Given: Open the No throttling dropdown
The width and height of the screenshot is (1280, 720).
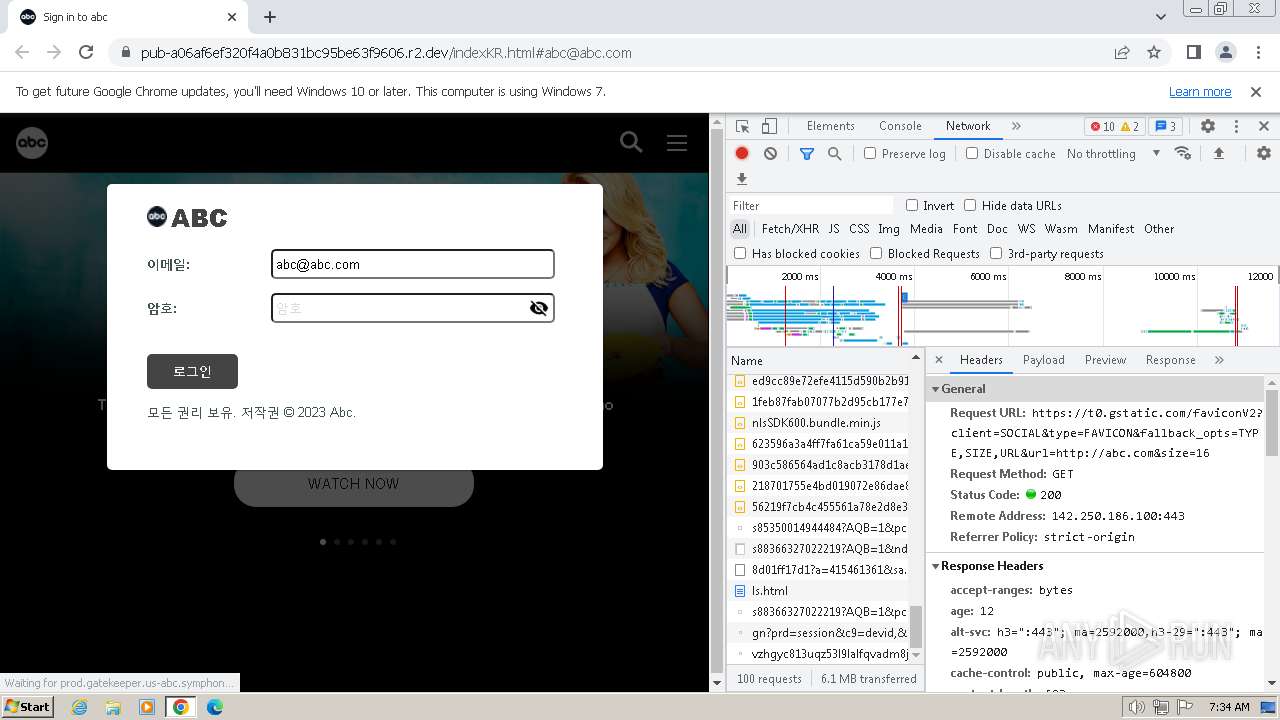Looking at the screenshot, I should tap(1113, 154).
